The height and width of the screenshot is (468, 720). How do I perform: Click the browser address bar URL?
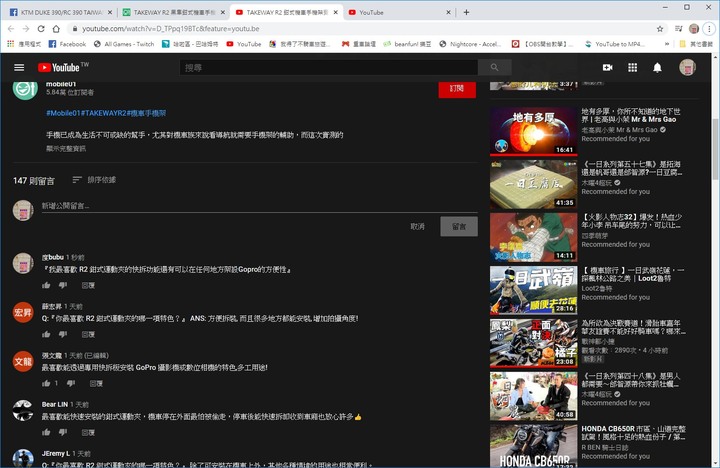click(171, 28)
